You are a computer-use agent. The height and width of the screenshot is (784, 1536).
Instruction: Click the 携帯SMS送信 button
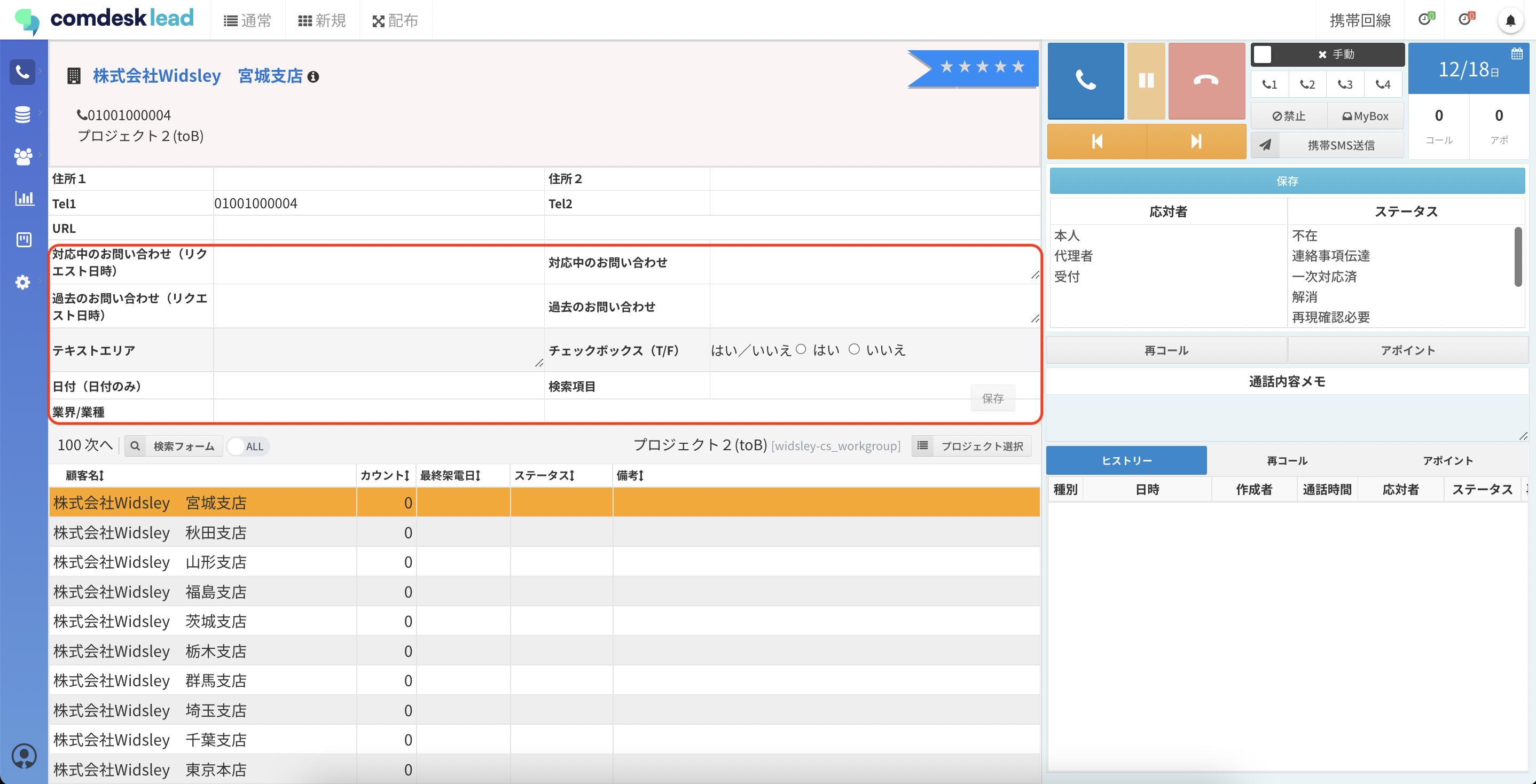point(1340,145)
